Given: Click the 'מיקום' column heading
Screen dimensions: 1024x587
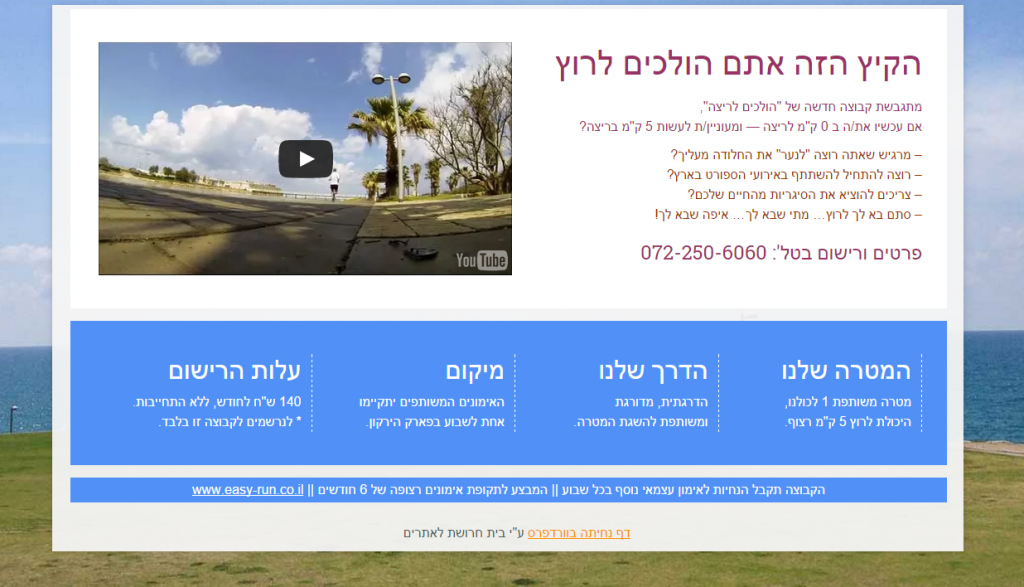Looking at the screenshot, I should 475,370.
